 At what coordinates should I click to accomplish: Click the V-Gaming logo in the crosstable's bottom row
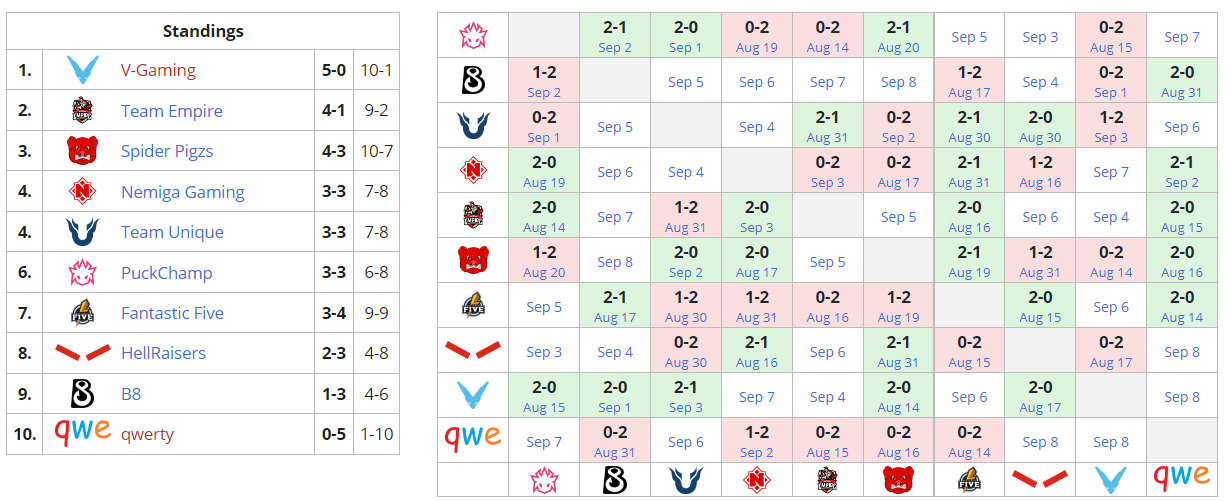click(1110, 480)
